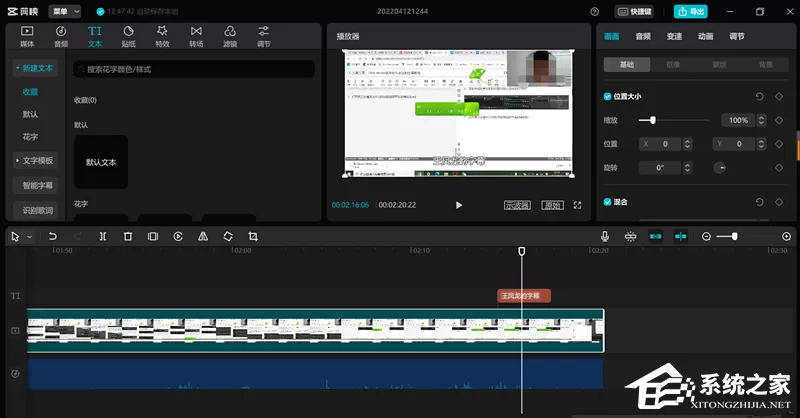This screenshot has width=800, height=418.
Task: Open the 特效 effects panel
Action: [x=162, y=36]
